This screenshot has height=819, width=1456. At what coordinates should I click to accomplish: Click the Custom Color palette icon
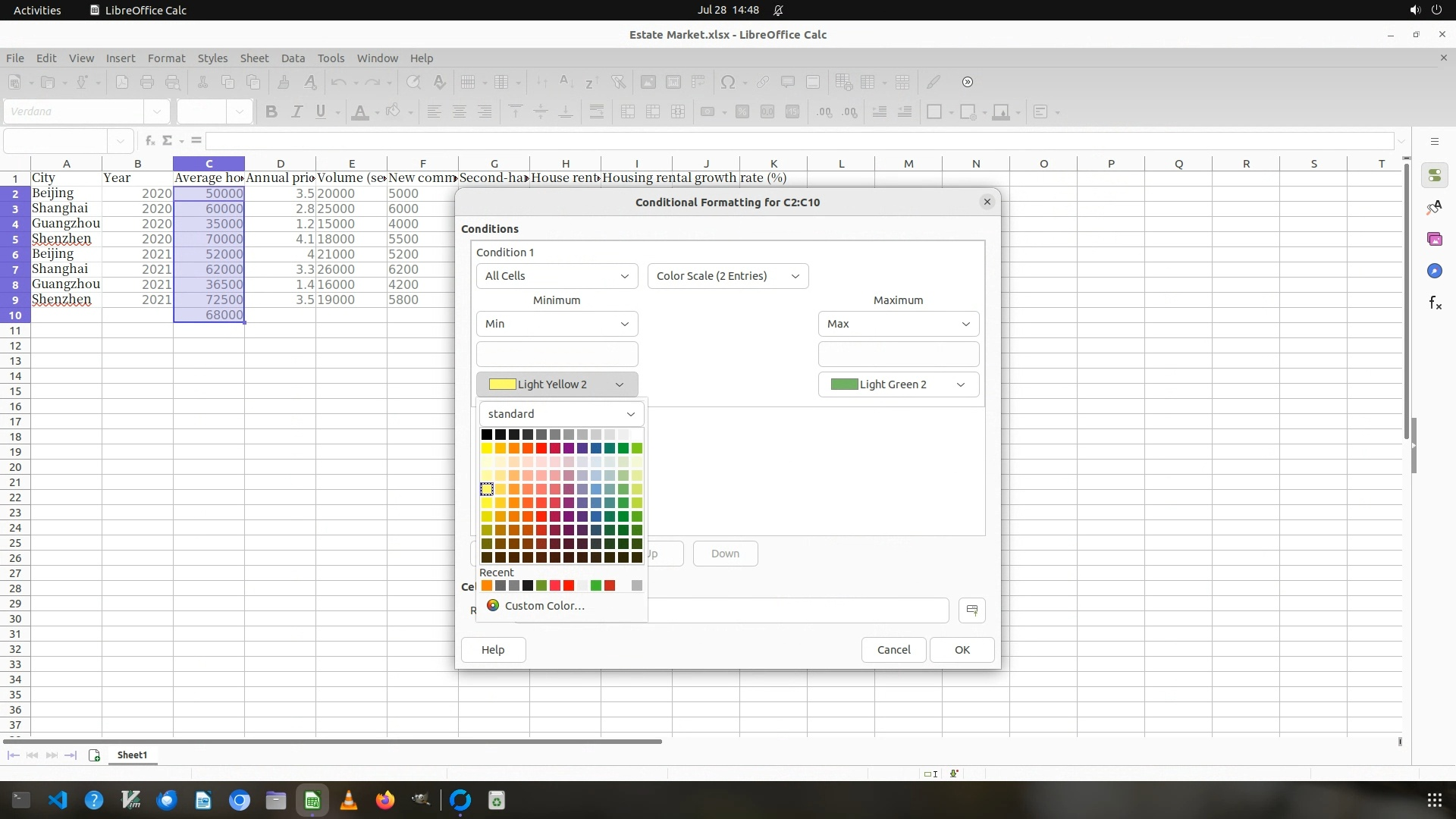coord(493,605)
